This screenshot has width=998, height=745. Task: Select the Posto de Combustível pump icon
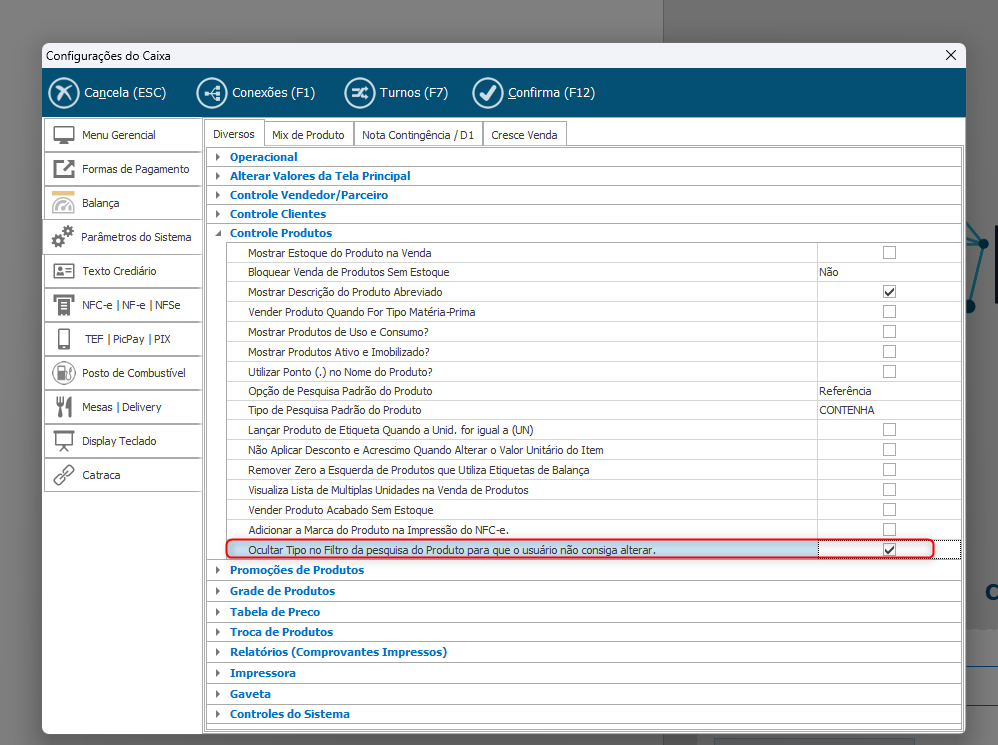tap(64, 373)
